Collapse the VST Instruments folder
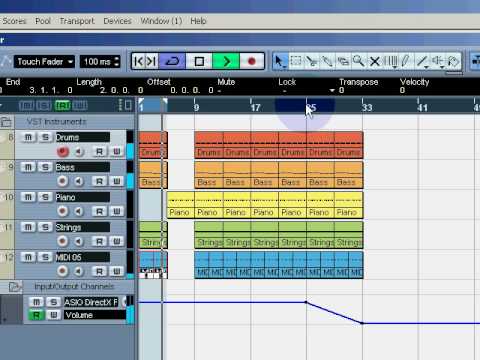Screen dimensions: 480x360 (6, 122)
